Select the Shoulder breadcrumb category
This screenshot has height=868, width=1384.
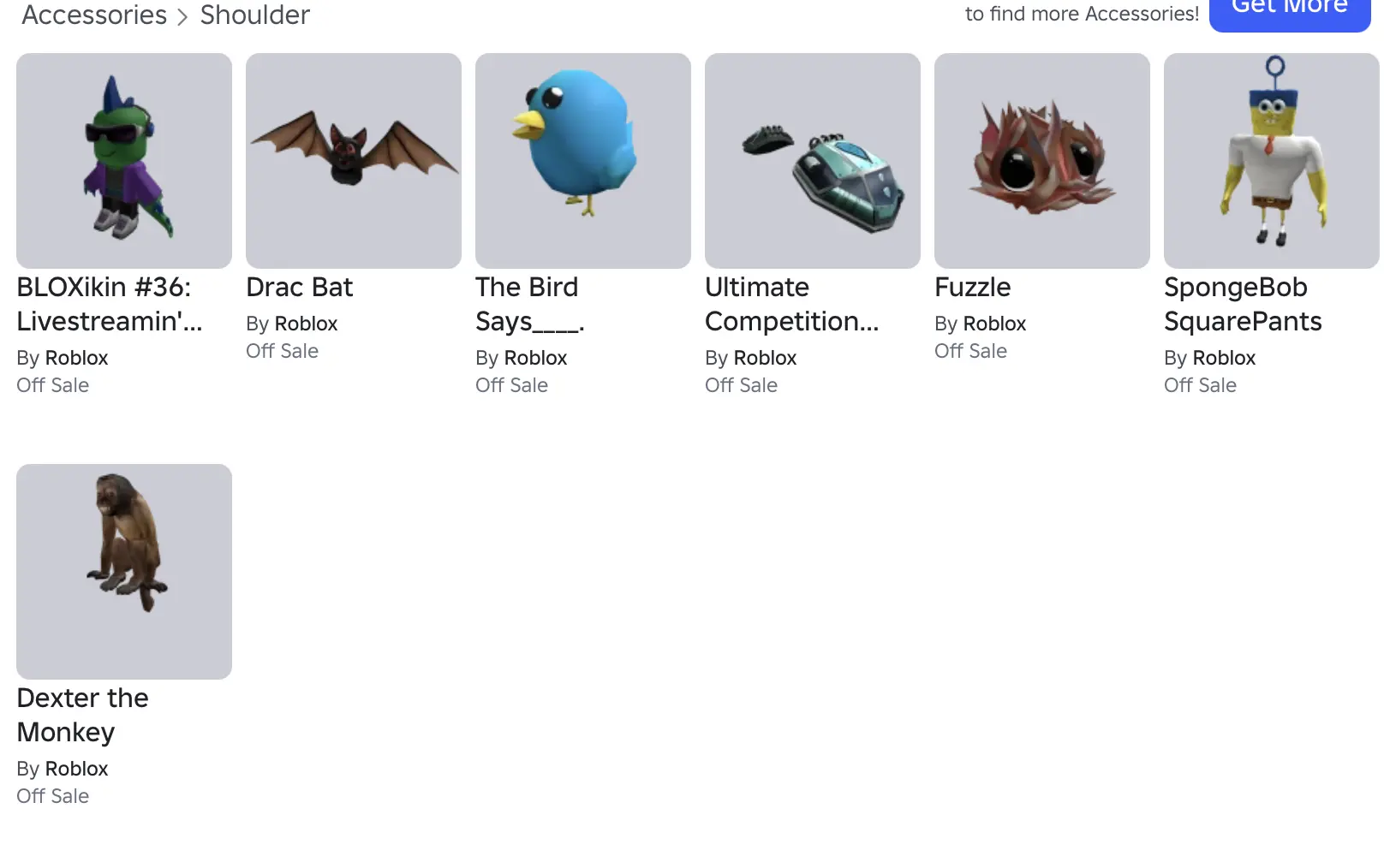tap(255, 15)
